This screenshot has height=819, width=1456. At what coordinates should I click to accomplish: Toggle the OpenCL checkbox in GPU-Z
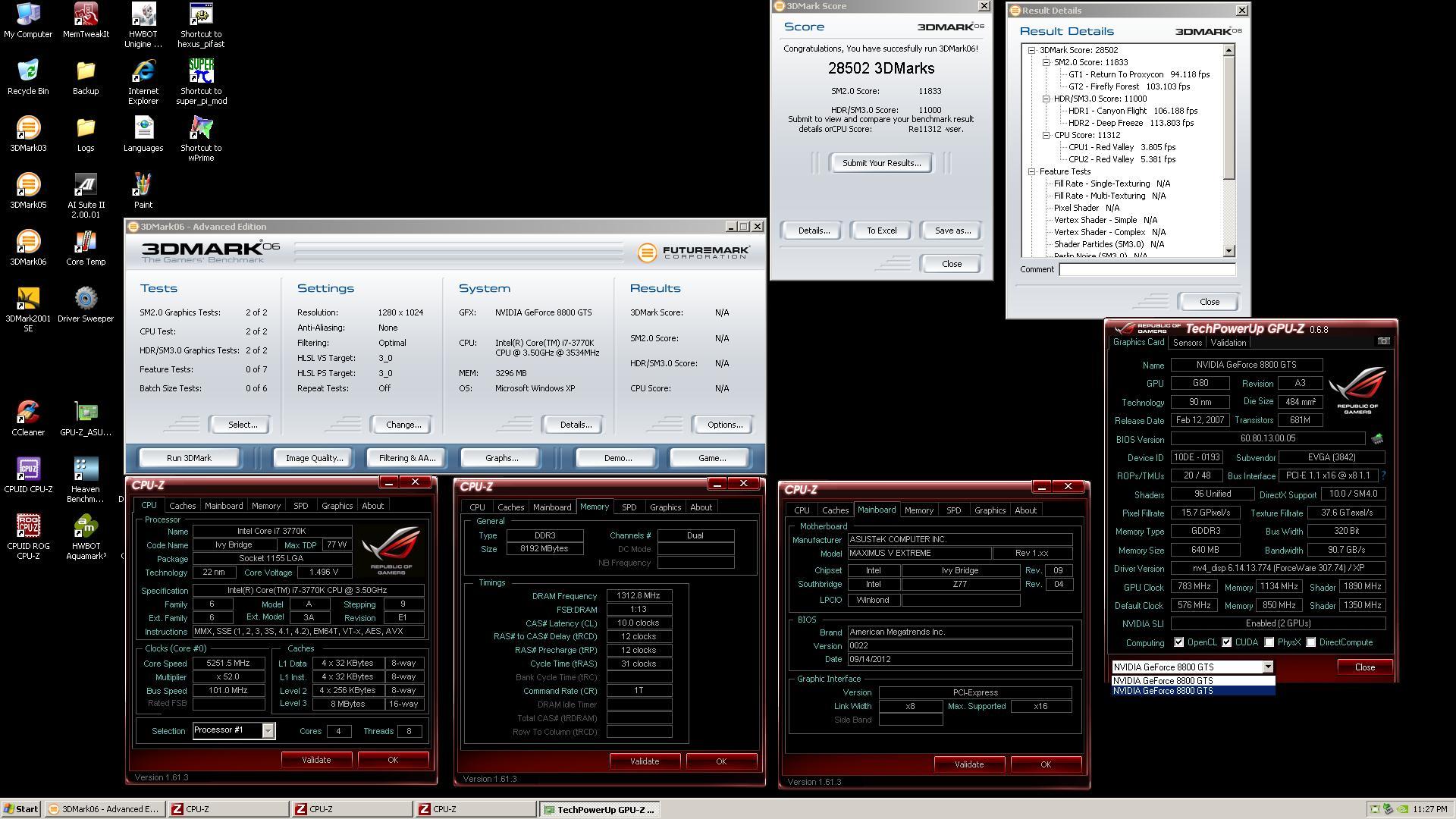point(1178,642)
